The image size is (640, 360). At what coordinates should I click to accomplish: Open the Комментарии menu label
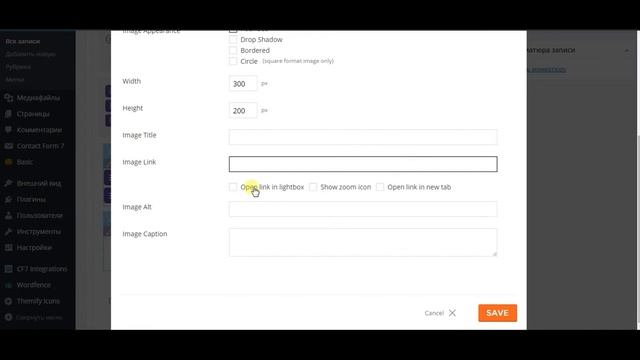tap(39, 130)
